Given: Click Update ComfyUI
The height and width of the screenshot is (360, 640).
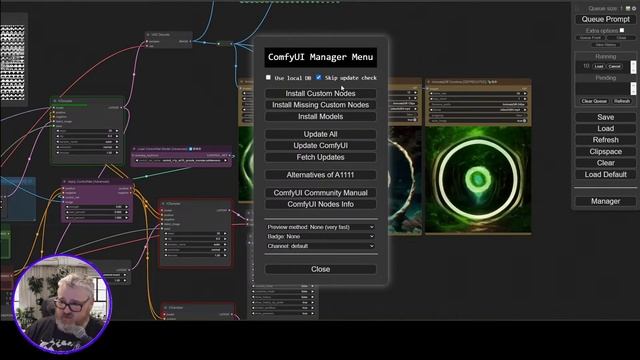Looking at the screenshot, I should pyautogui.click(x=320, y=146).
